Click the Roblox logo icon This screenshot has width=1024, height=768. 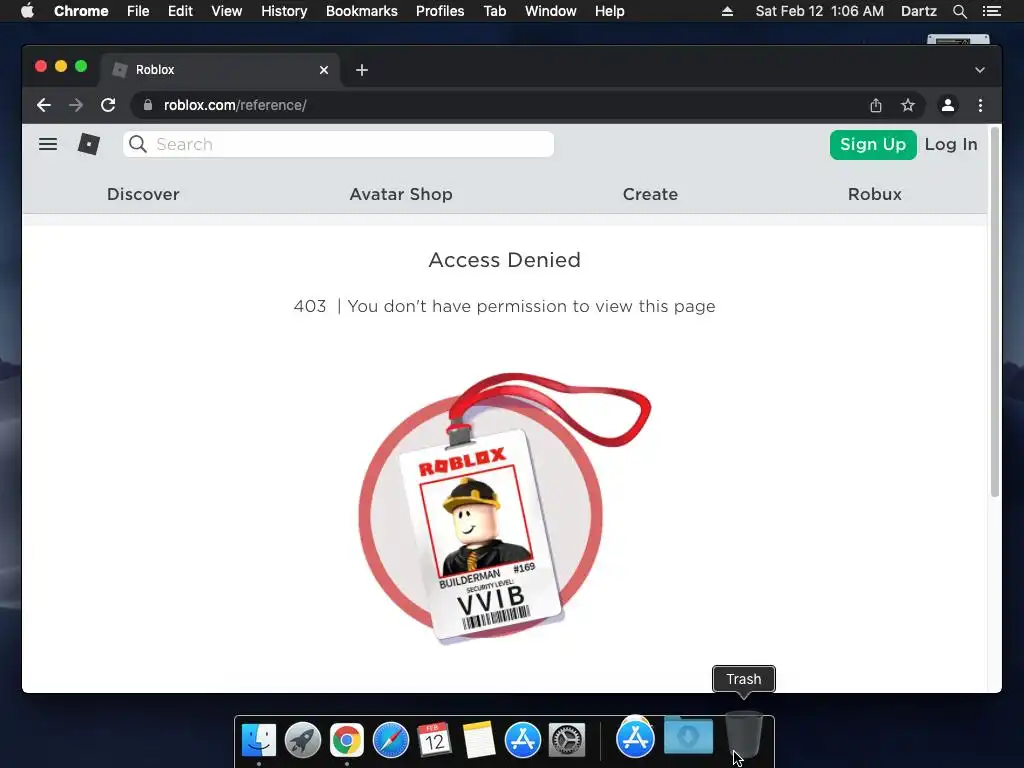(89, 144)
